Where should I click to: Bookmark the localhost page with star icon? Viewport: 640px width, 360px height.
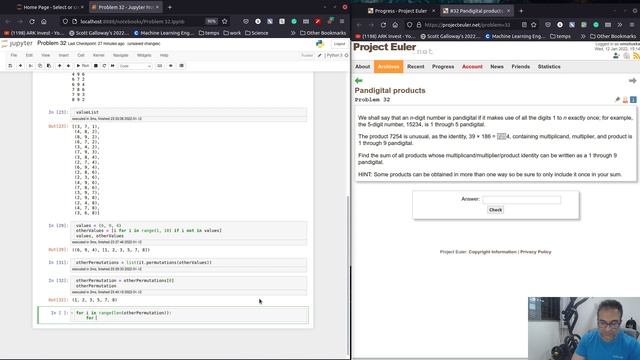(224, 21)
